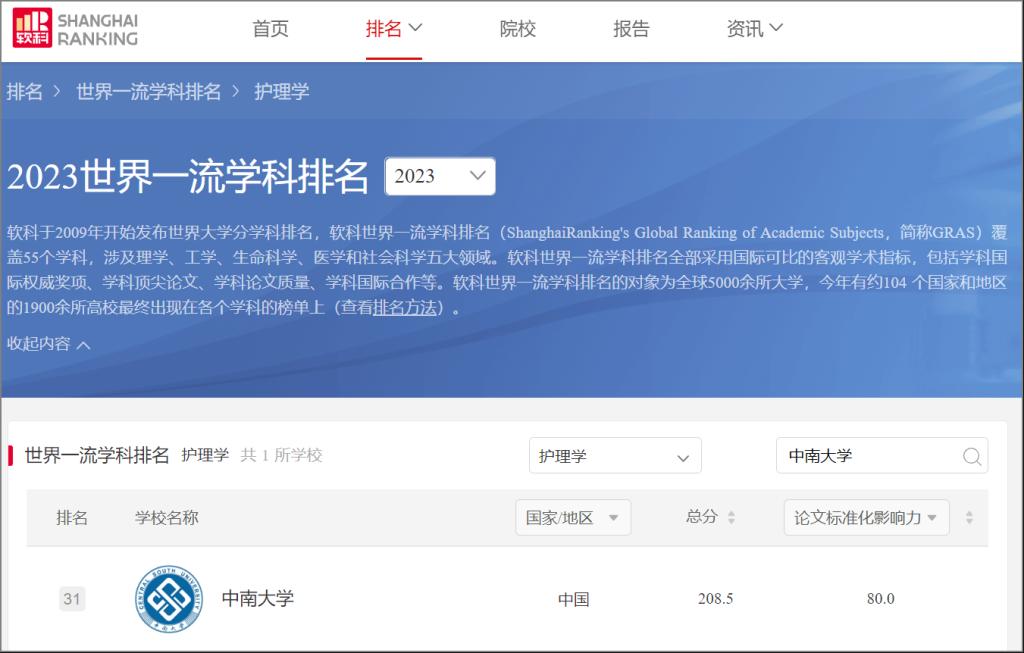Click 世界一流学科排名 in the breadcrumb

pyautogui.click(x=148, y=92)
